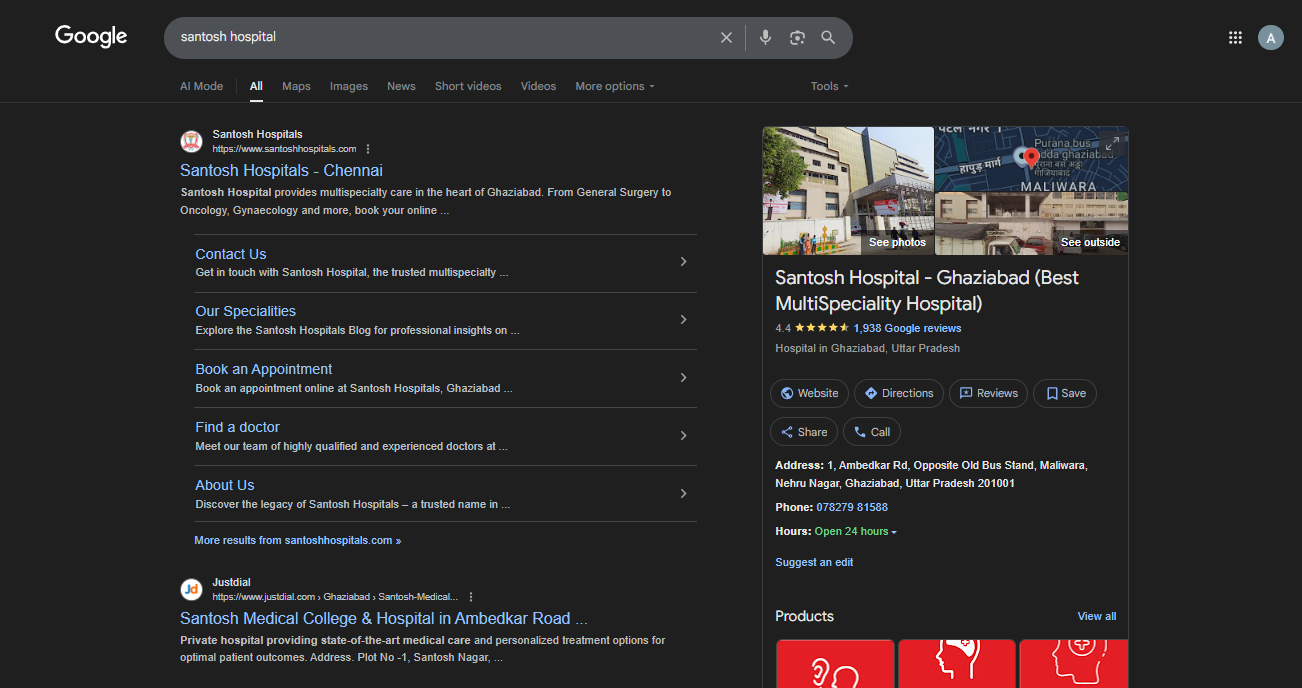Viewport: 1302px width, 688px height.
Task: Open Google Lens image search
Action: click(x=797, y=37)
